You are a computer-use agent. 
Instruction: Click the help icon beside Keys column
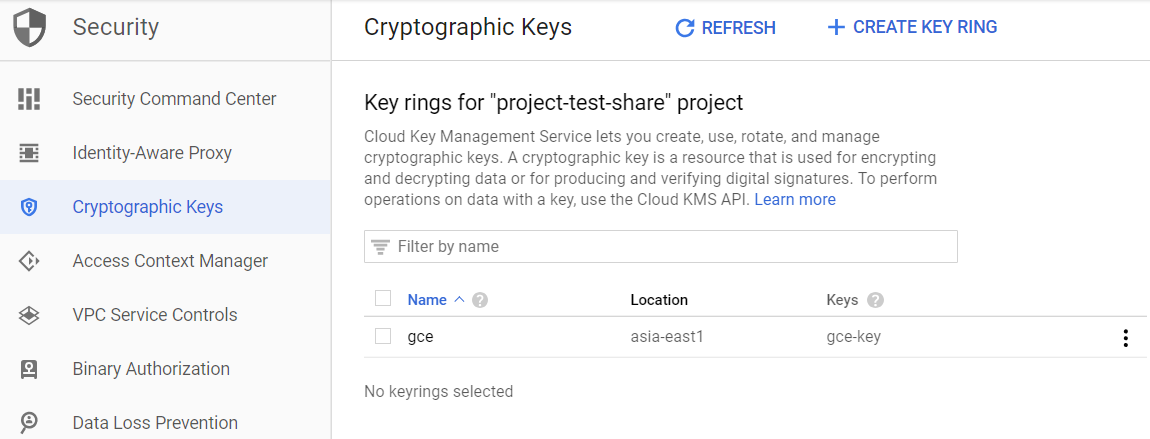(875, 300)
